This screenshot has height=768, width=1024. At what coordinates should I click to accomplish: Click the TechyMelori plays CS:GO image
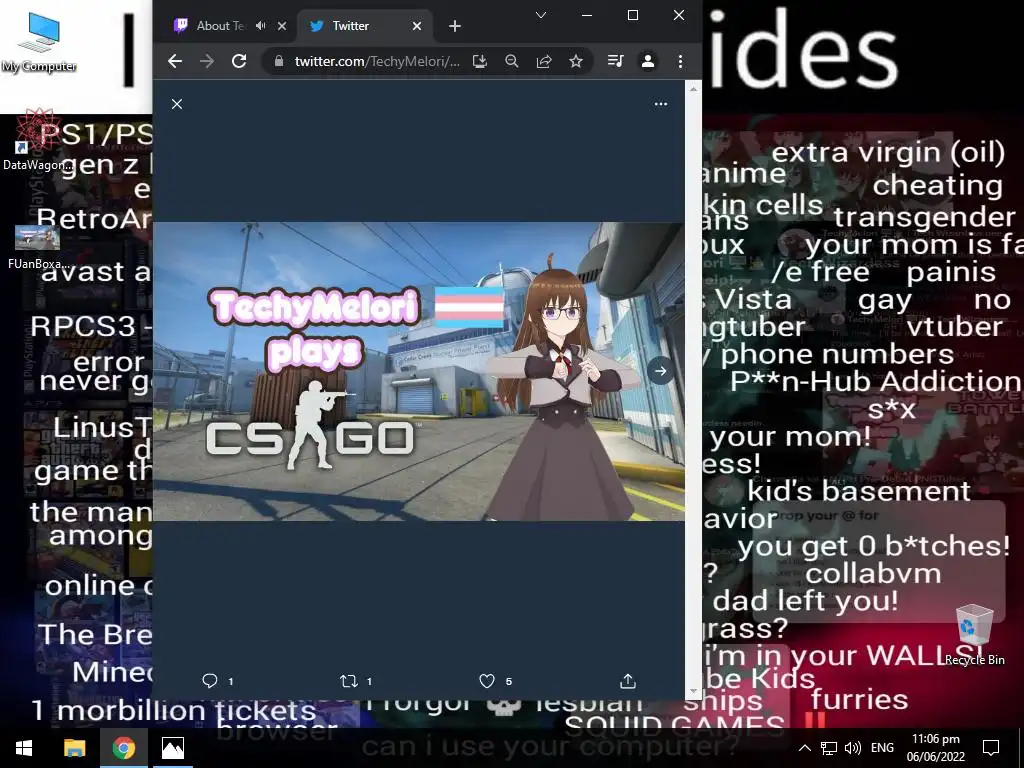click(x=419, y=372)
